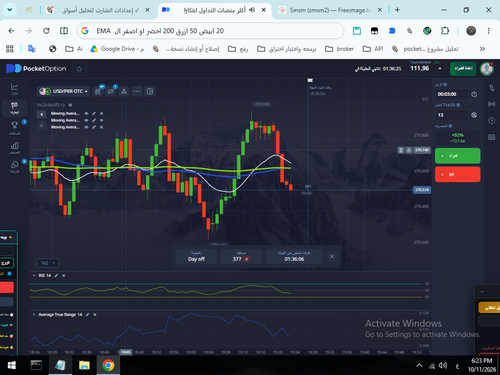Open File Explorer from taskbar
This screenshot has height=375, width=500.
pos(84,366)
